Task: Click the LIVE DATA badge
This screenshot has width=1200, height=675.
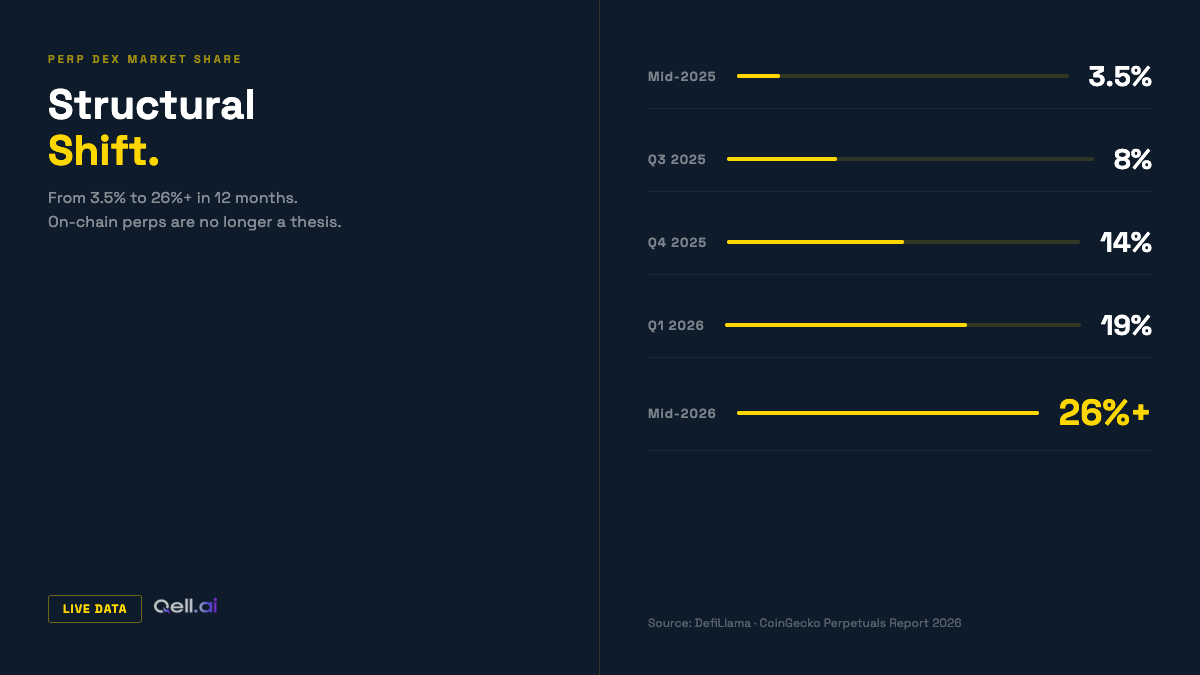Action: coord(95,609)
